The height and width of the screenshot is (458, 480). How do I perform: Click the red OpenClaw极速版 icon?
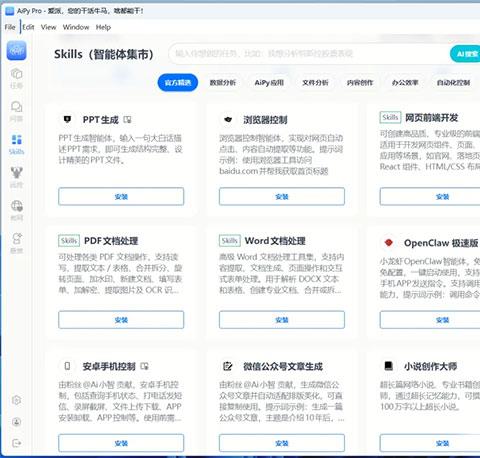(x=389, y=243)
